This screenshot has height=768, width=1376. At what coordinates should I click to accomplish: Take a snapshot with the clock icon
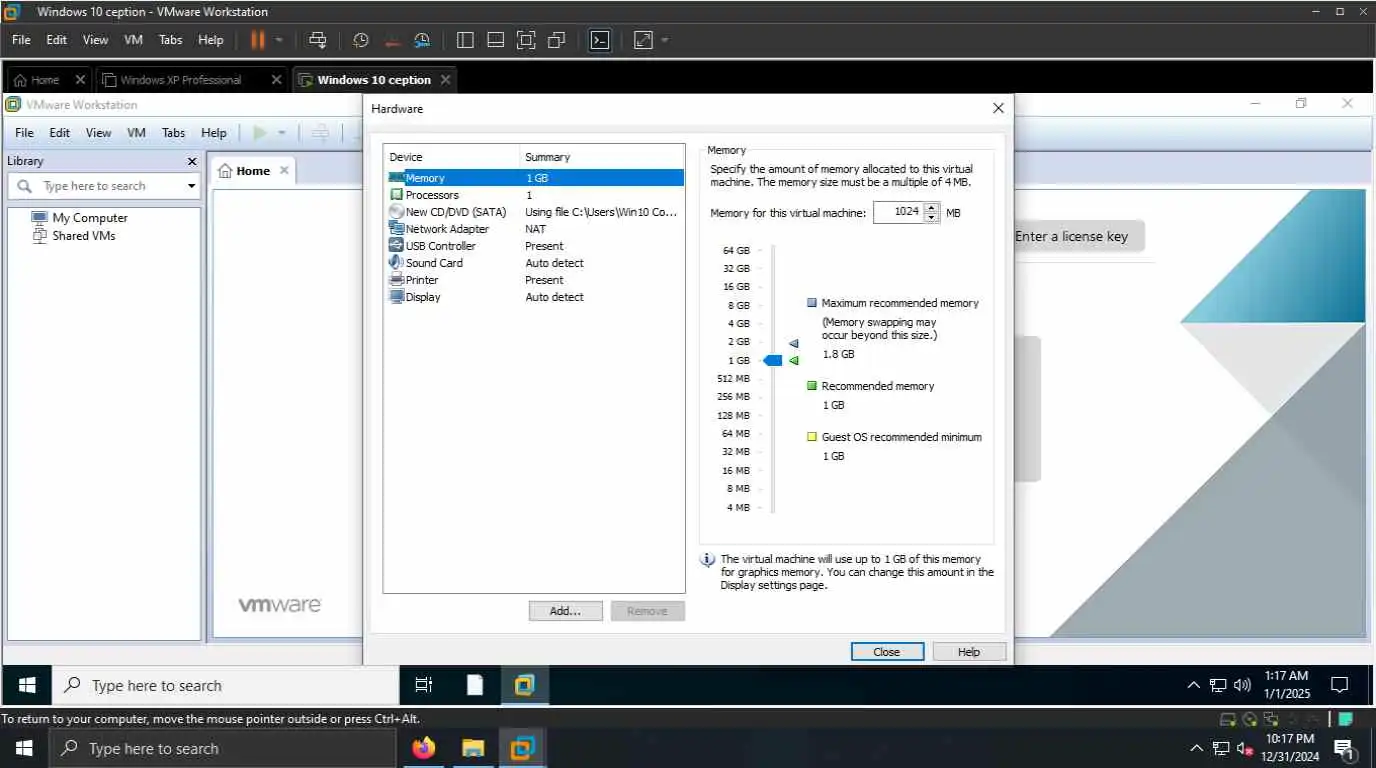(x=361, y=40)
